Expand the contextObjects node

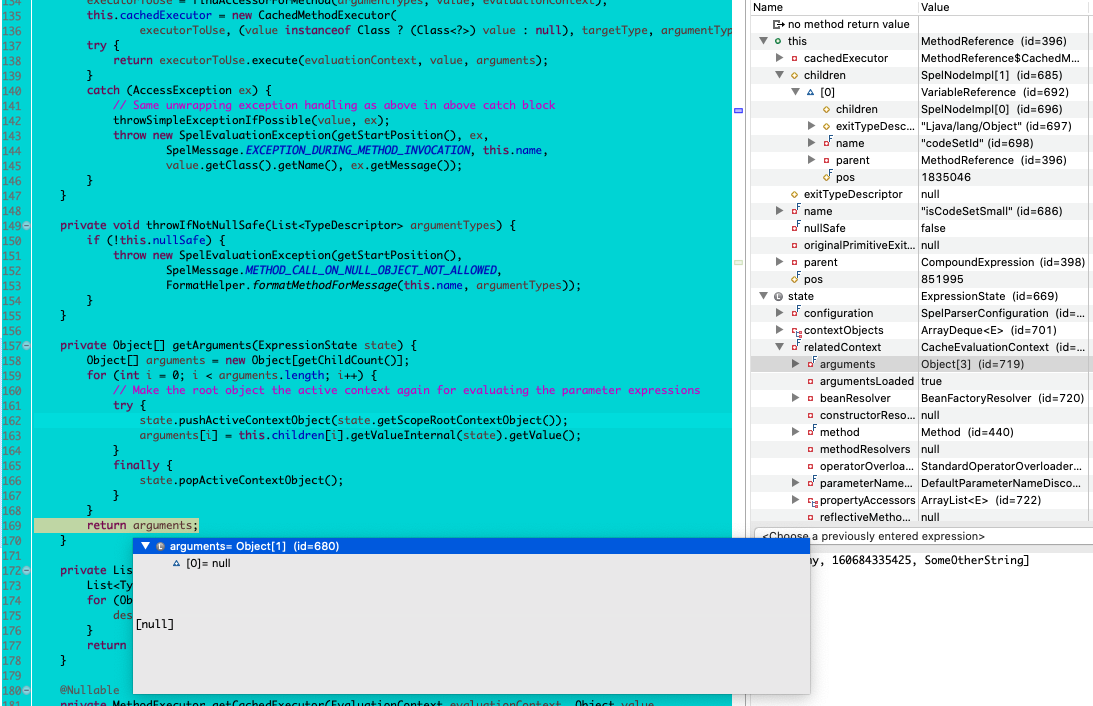point(779,330)
